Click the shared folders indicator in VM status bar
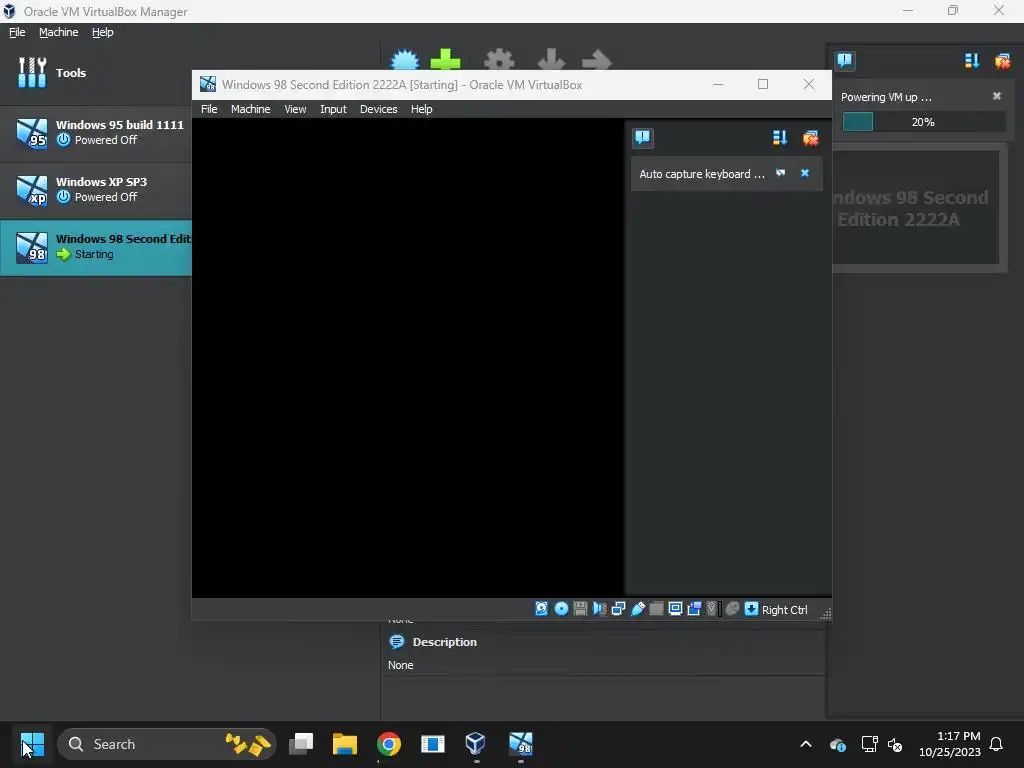The width and height of the screenshot is (1024, 768). [656, 609]
